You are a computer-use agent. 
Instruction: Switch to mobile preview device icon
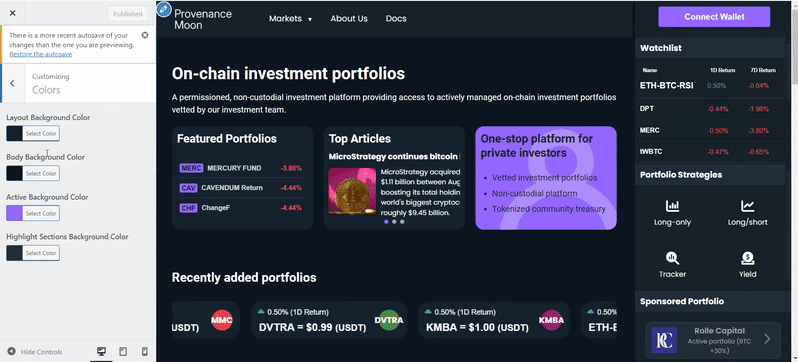pos(145,352)
